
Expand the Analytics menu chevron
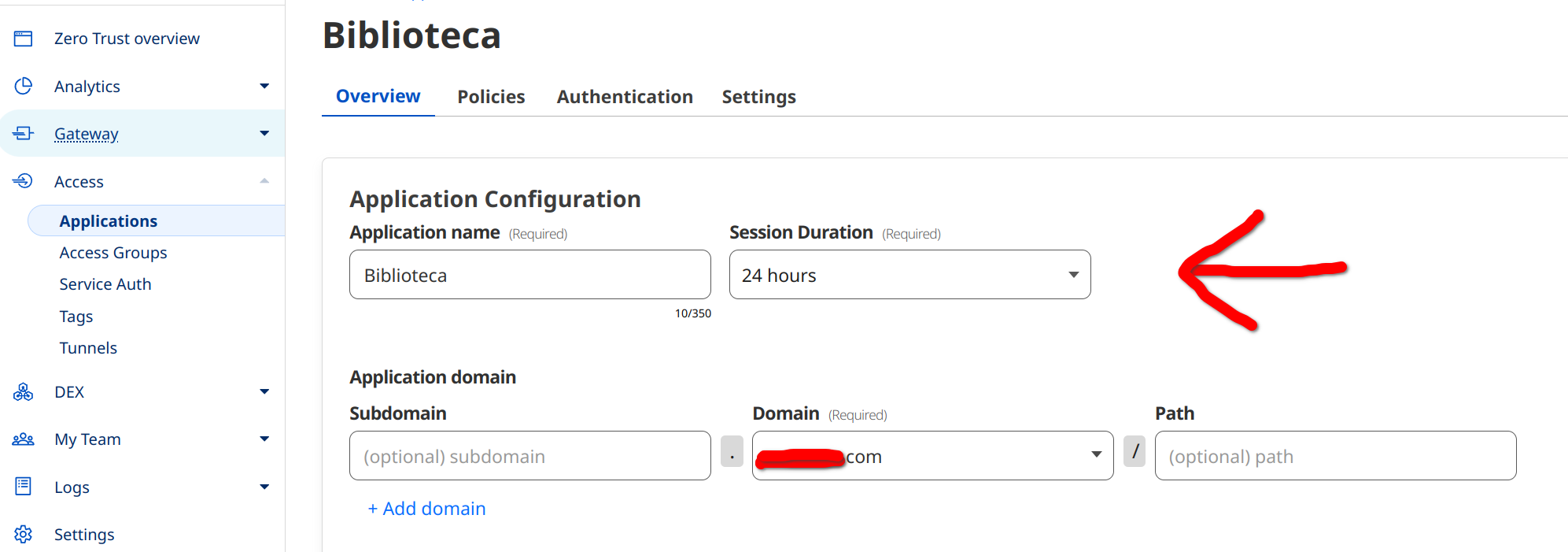point(264,86)
